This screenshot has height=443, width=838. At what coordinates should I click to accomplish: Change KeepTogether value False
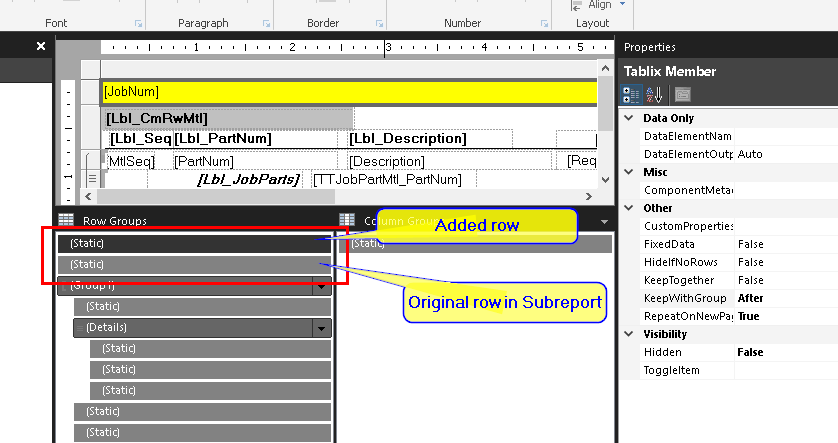[x=786, y=280]
